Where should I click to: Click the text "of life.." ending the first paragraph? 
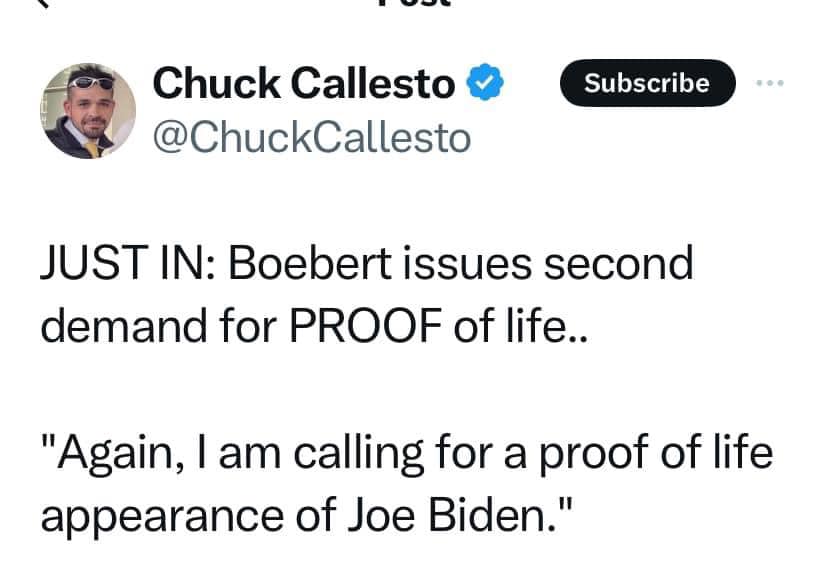tap(521, 325)
